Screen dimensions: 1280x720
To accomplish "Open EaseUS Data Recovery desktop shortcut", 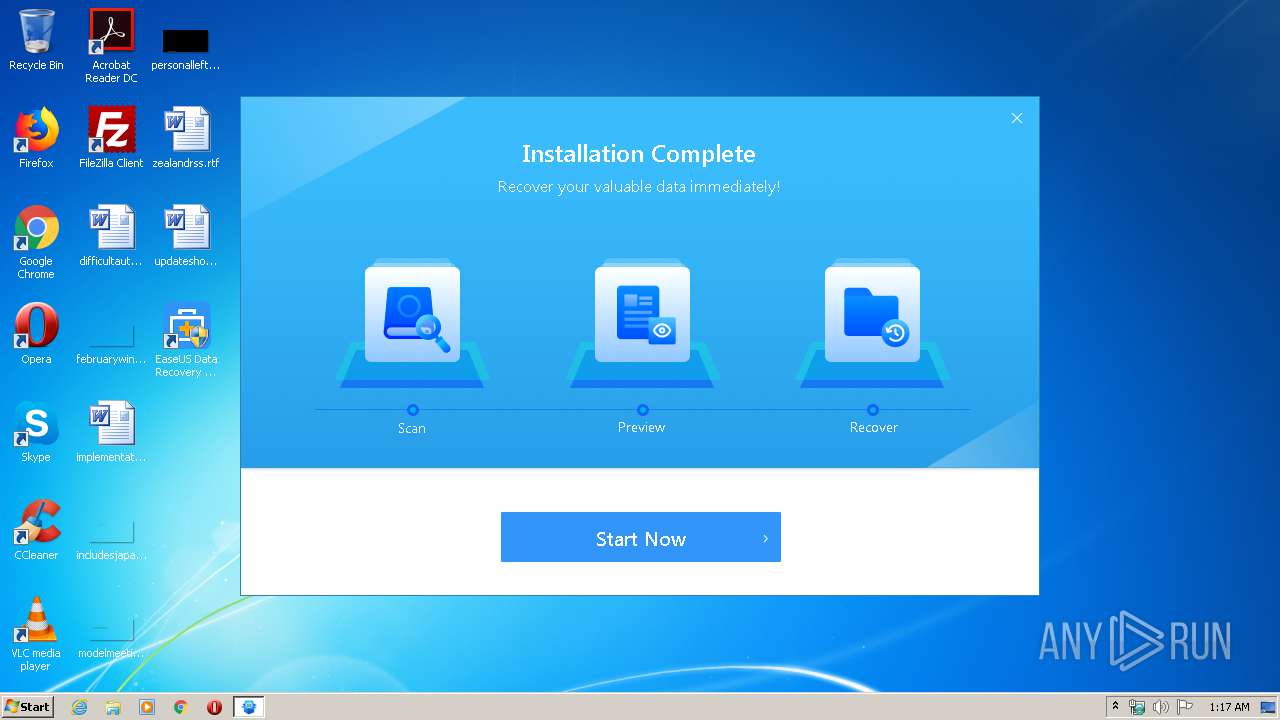I will [x=186, y=340].
